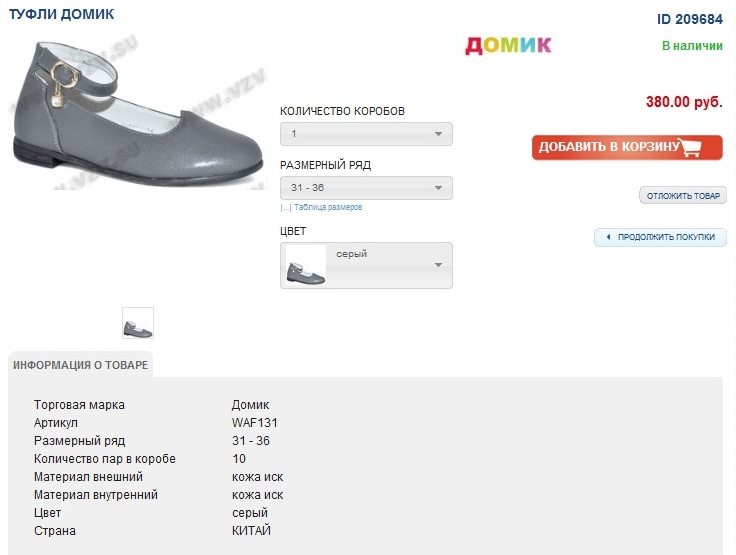736x555 pixels.
Task: Click the product ID 209684 text
Action: click(x=689, y=19)
